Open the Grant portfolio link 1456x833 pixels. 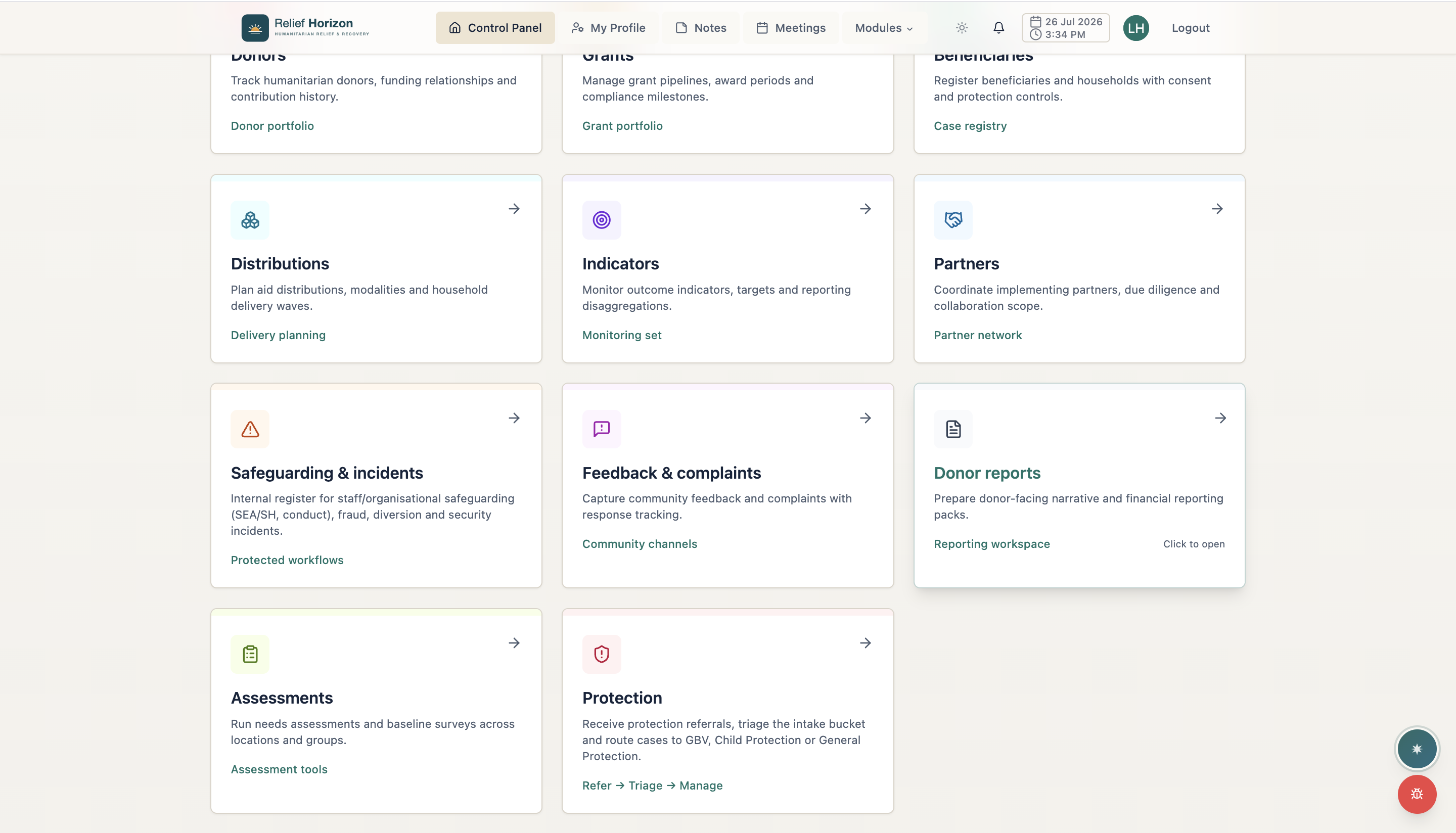pyautogui.click(x=622, y=126)
